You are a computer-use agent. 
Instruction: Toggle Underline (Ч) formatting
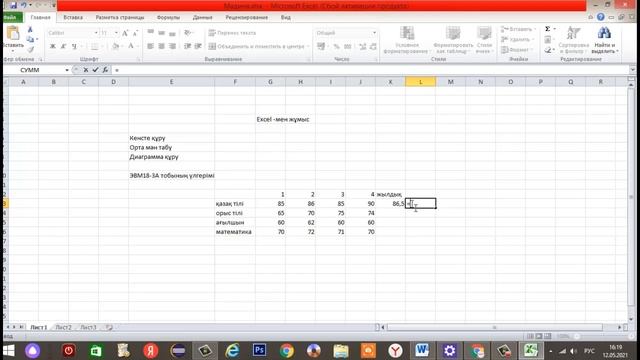(x=74, y=47)
